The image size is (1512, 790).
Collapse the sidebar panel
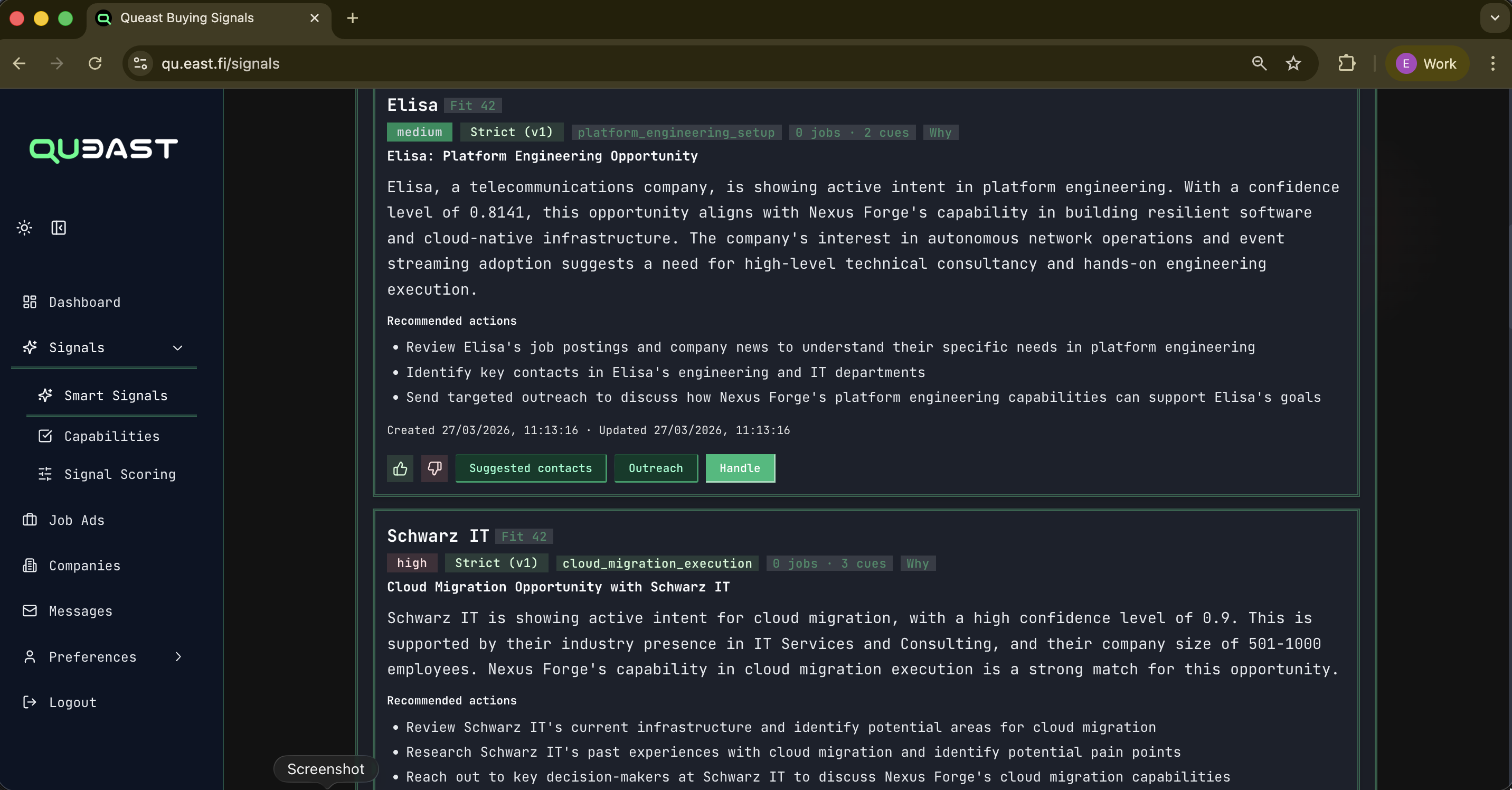coord(58,228)
